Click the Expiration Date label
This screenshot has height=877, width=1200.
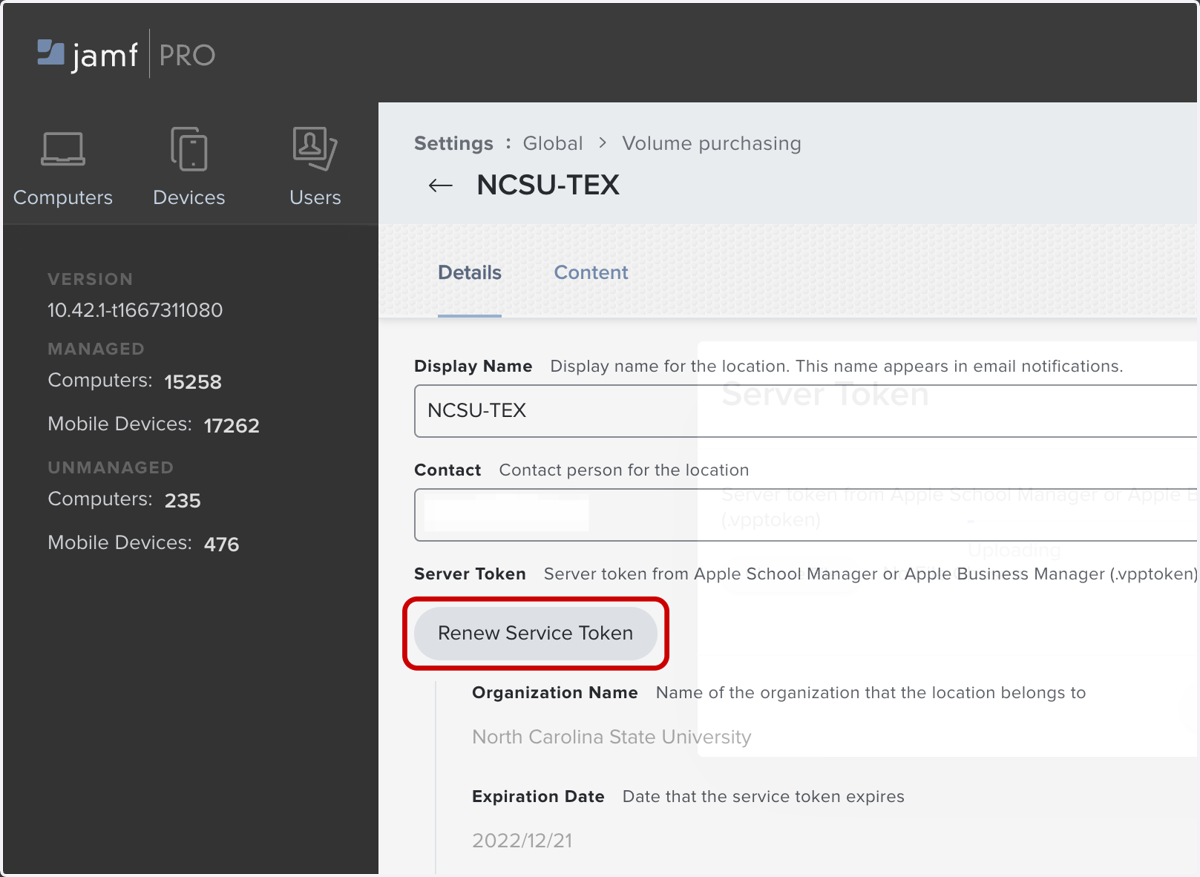click(538, 797)
